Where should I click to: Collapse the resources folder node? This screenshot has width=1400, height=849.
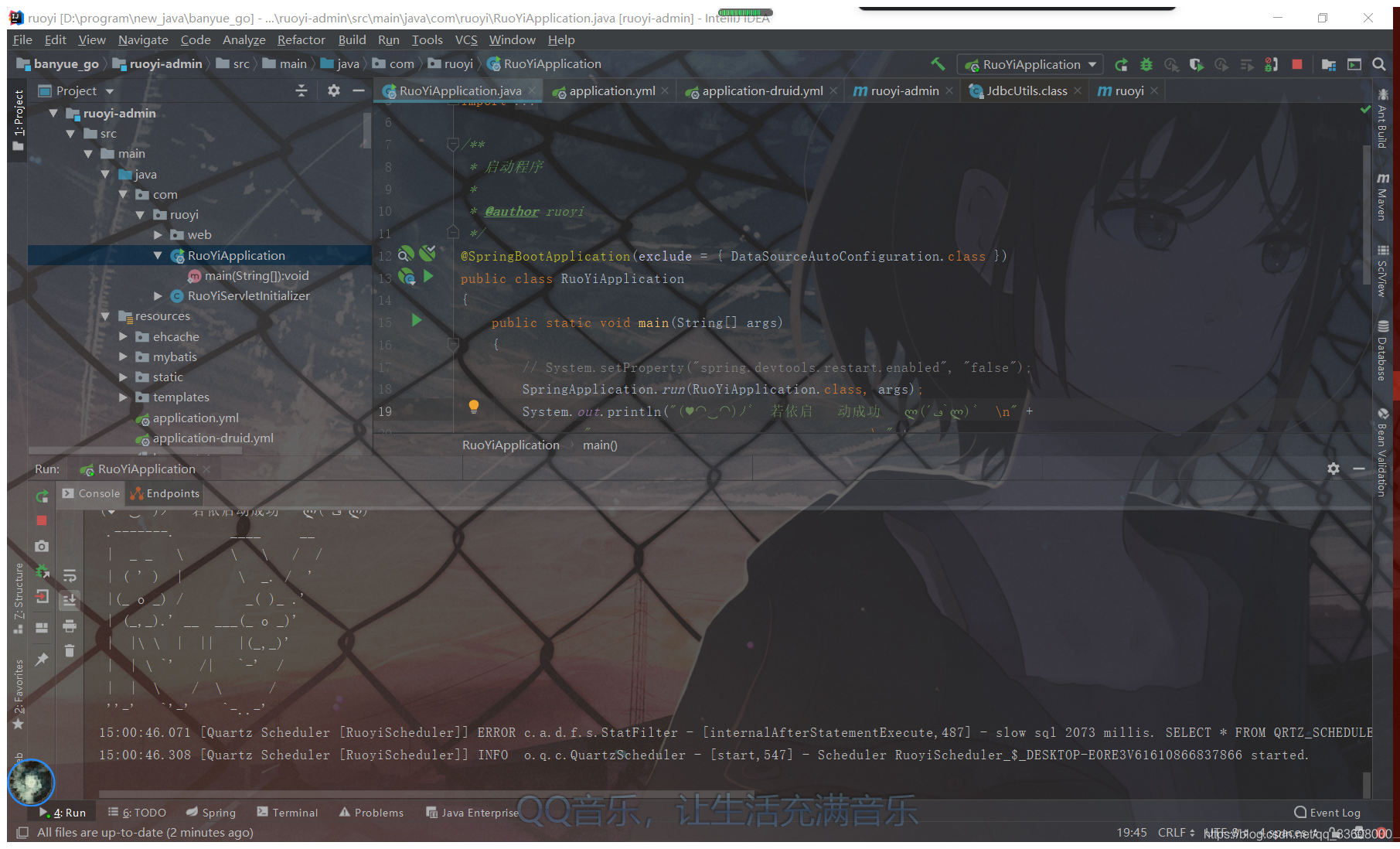pos(106,316)
